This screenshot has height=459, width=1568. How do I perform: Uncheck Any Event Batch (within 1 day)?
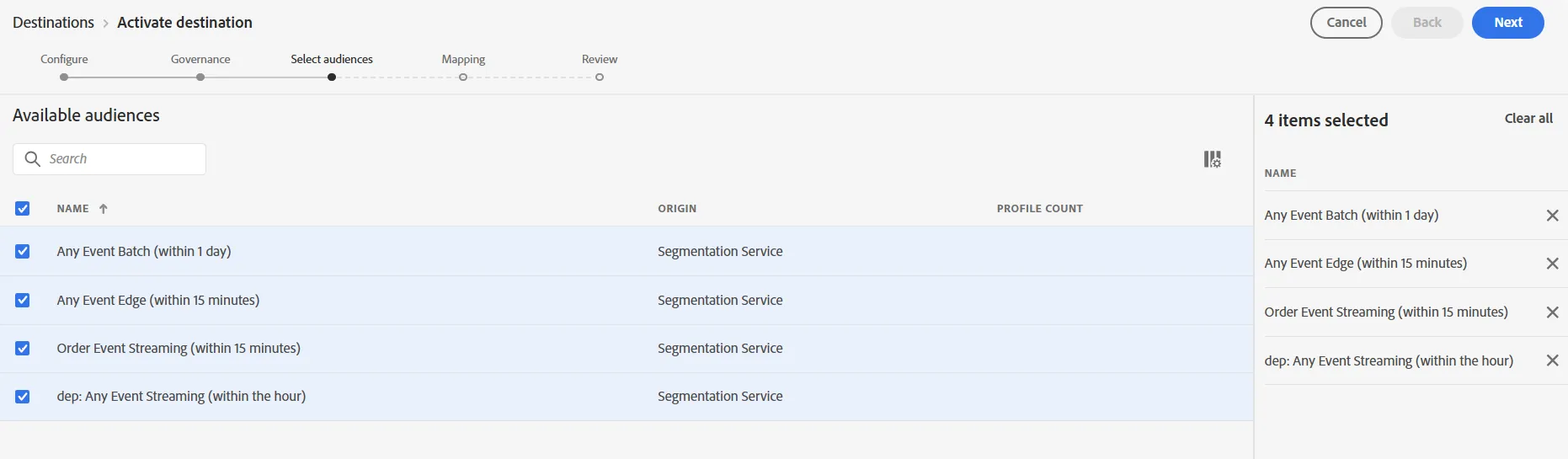tap(23, 251)
